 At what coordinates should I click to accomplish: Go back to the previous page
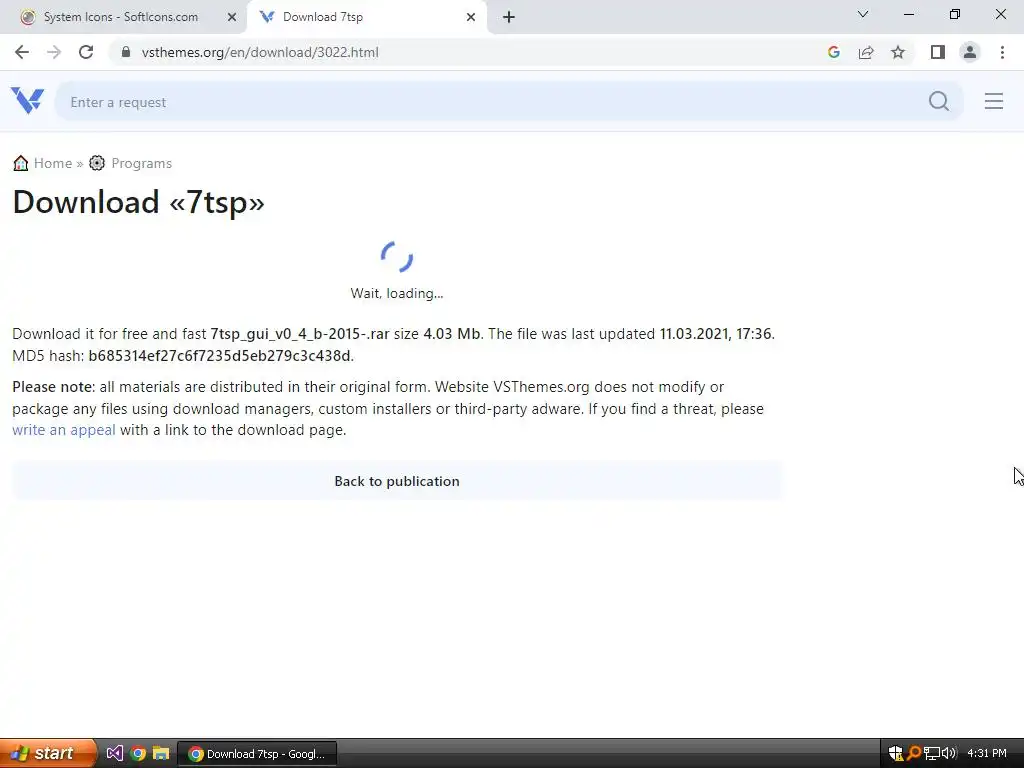22,52
